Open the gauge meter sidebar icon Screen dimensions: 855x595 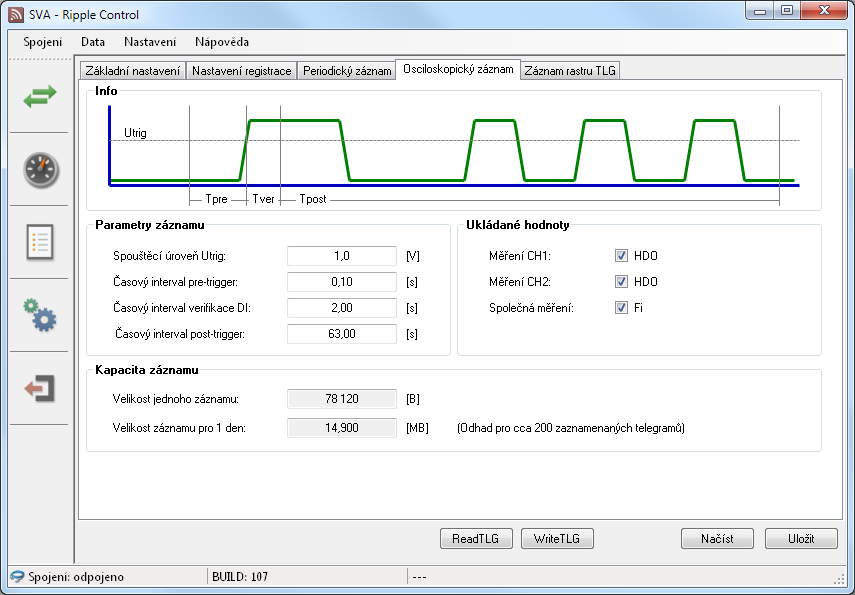(x=40, y=169)
